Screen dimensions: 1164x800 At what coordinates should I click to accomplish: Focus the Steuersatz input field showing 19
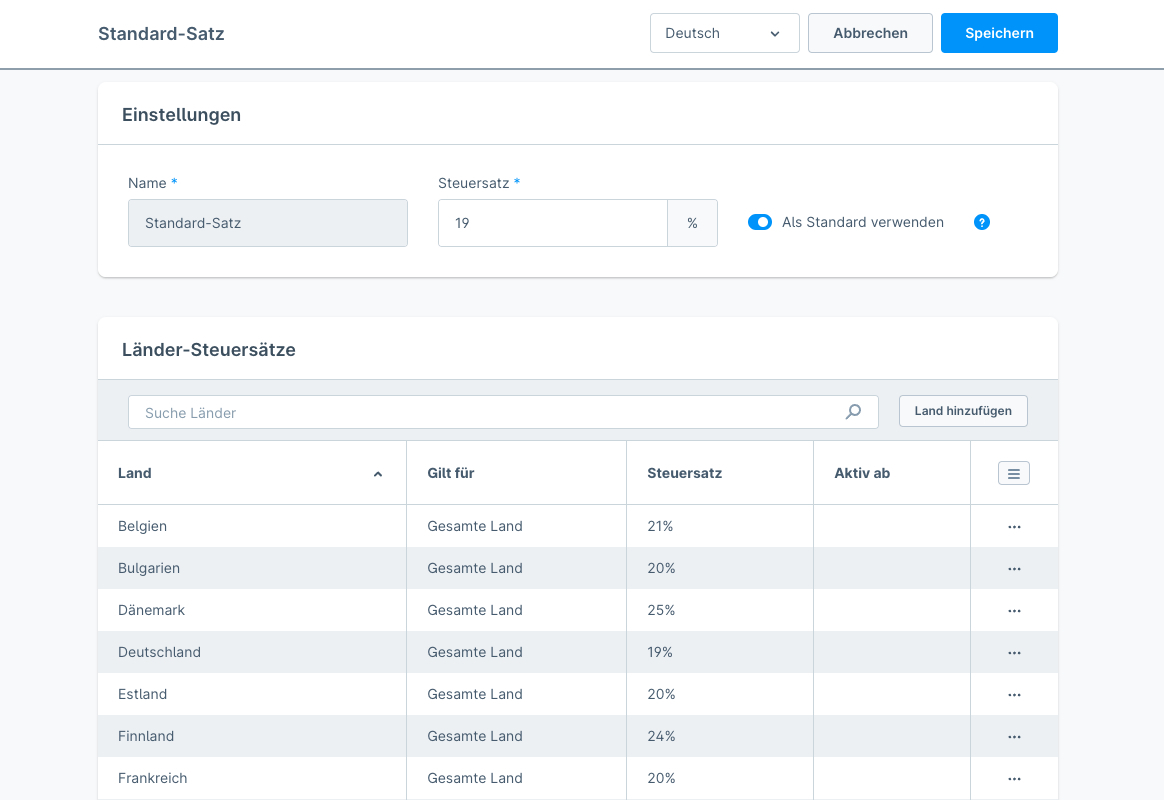(x=552, y=223)
